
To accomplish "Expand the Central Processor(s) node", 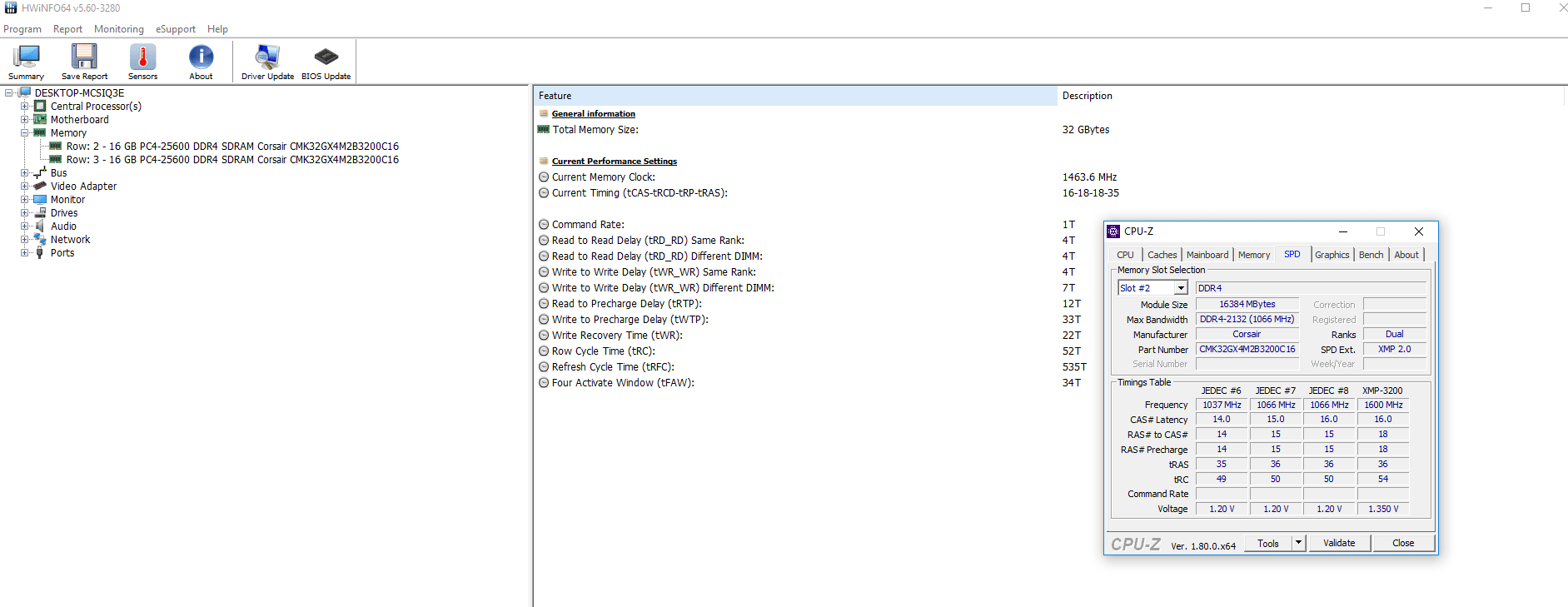I will (x=25, y=107).
